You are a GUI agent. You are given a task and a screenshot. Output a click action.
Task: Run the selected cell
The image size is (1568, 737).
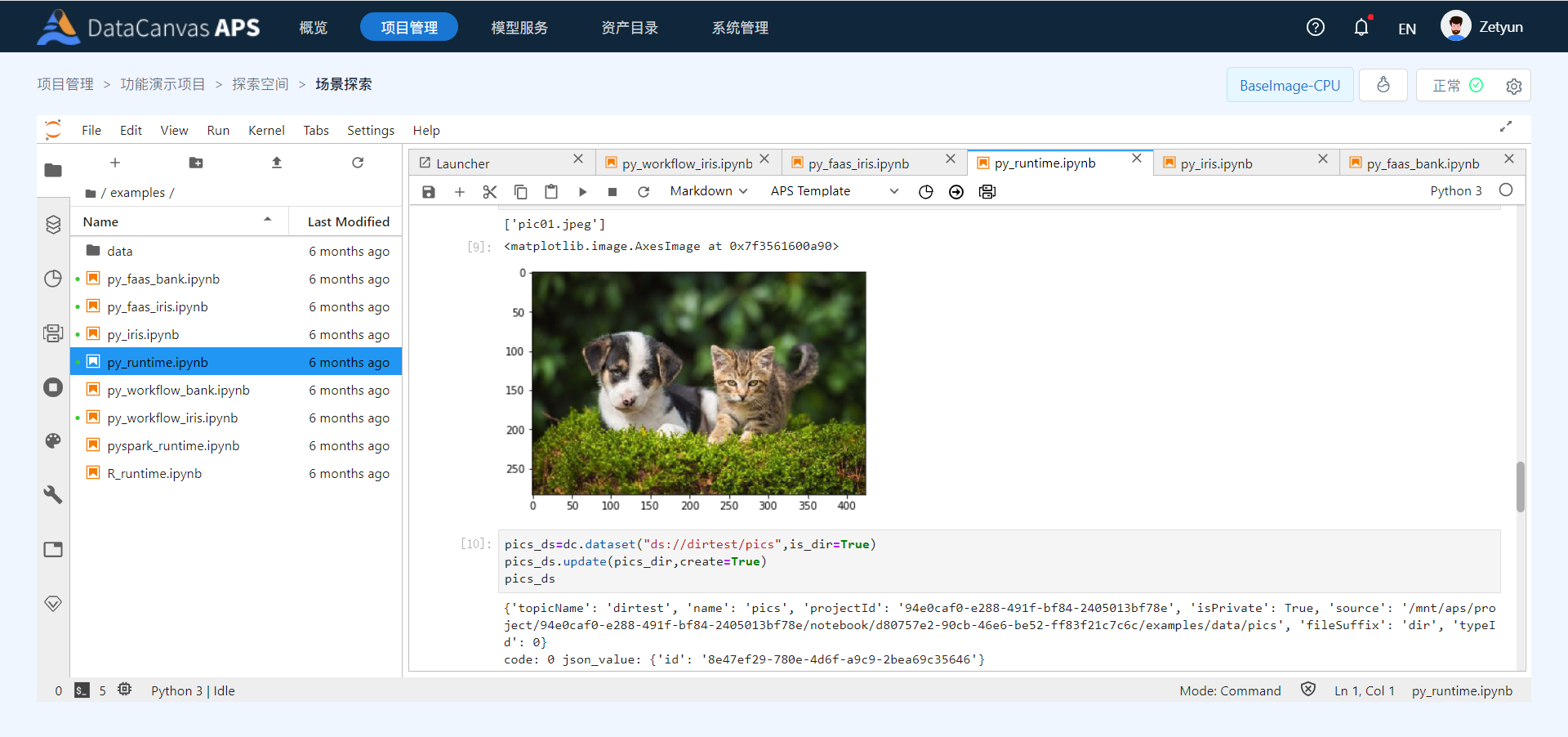point(582,191)
